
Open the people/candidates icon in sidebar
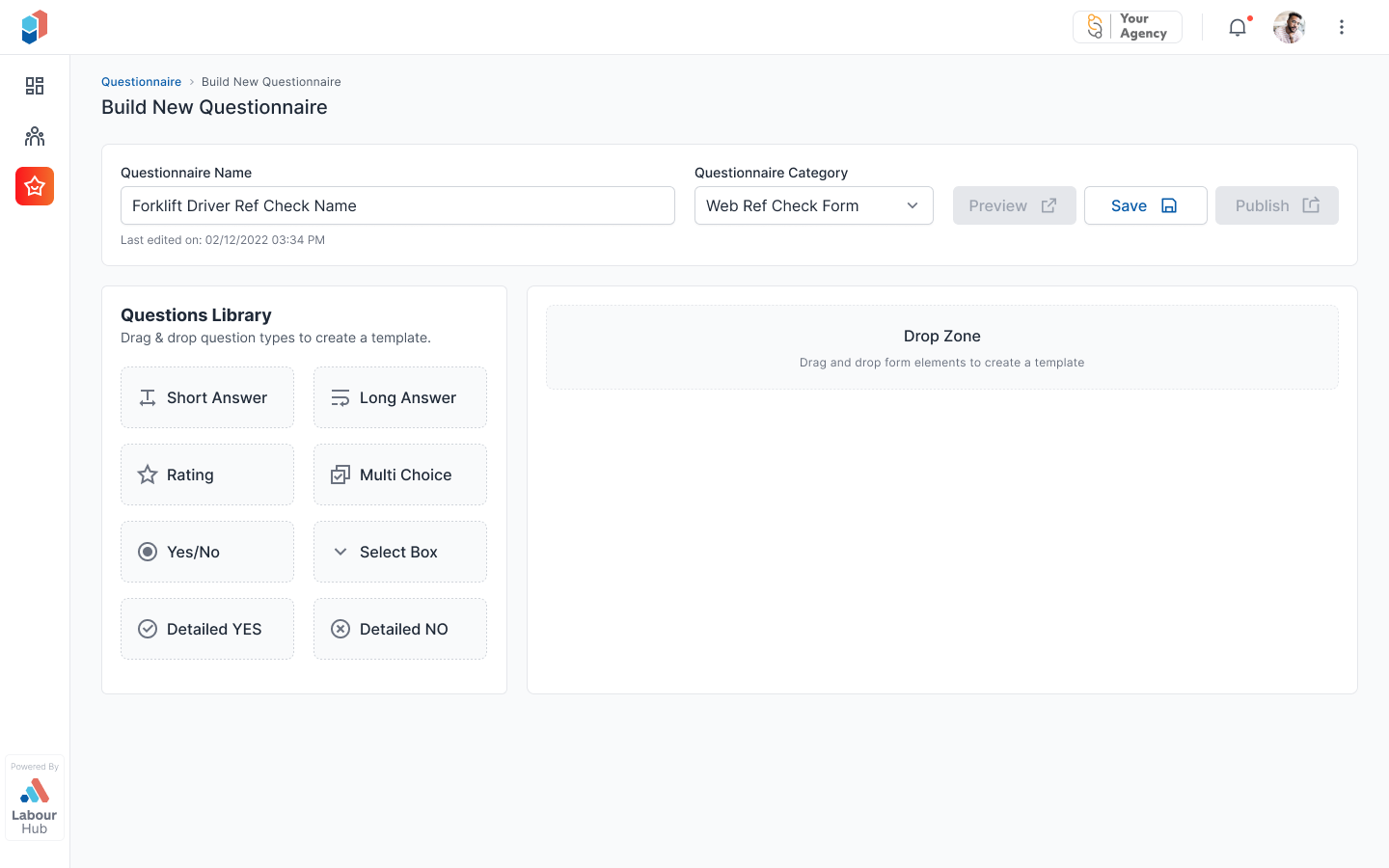pyautogui.click(x=35, y=136)
